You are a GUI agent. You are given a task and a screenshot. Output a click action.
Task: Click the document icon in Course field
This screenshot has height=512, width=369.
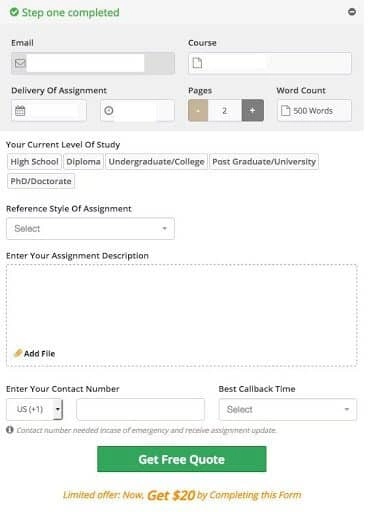pos(197,63)
